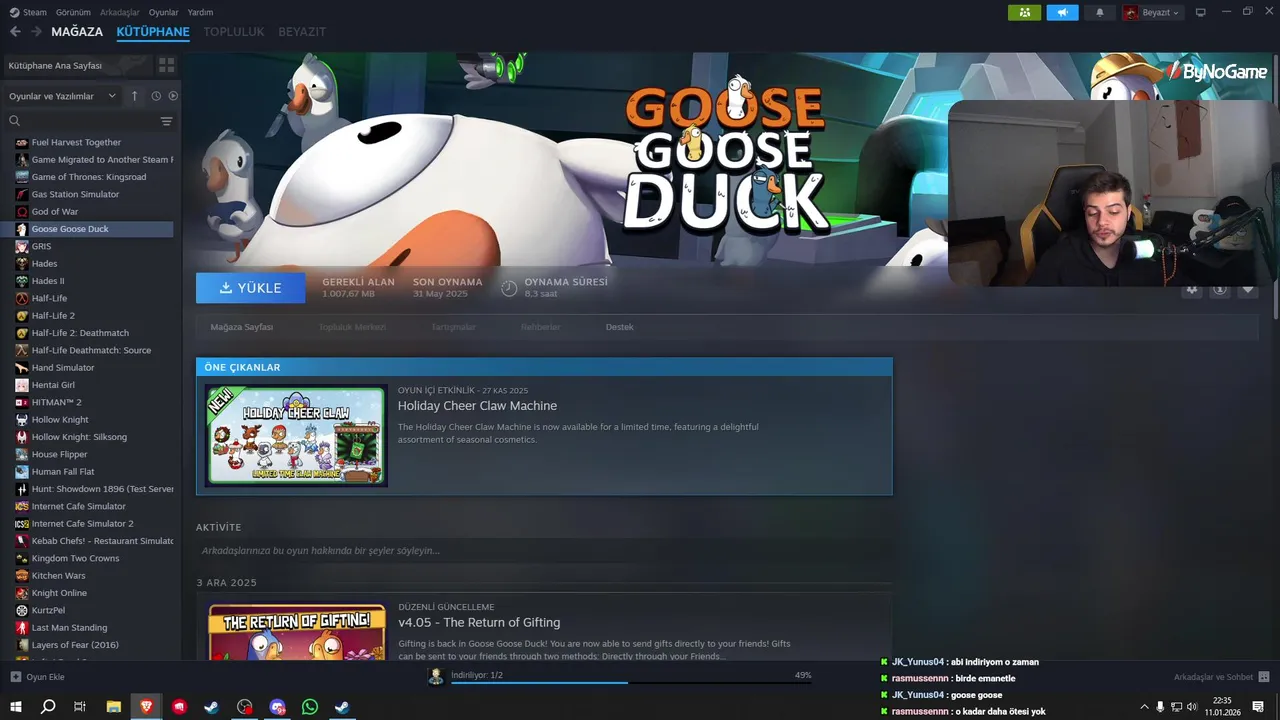Open the Arkadaşlar menu
Viewport: 1280px width, 720px height.
[x=120, y=12]
